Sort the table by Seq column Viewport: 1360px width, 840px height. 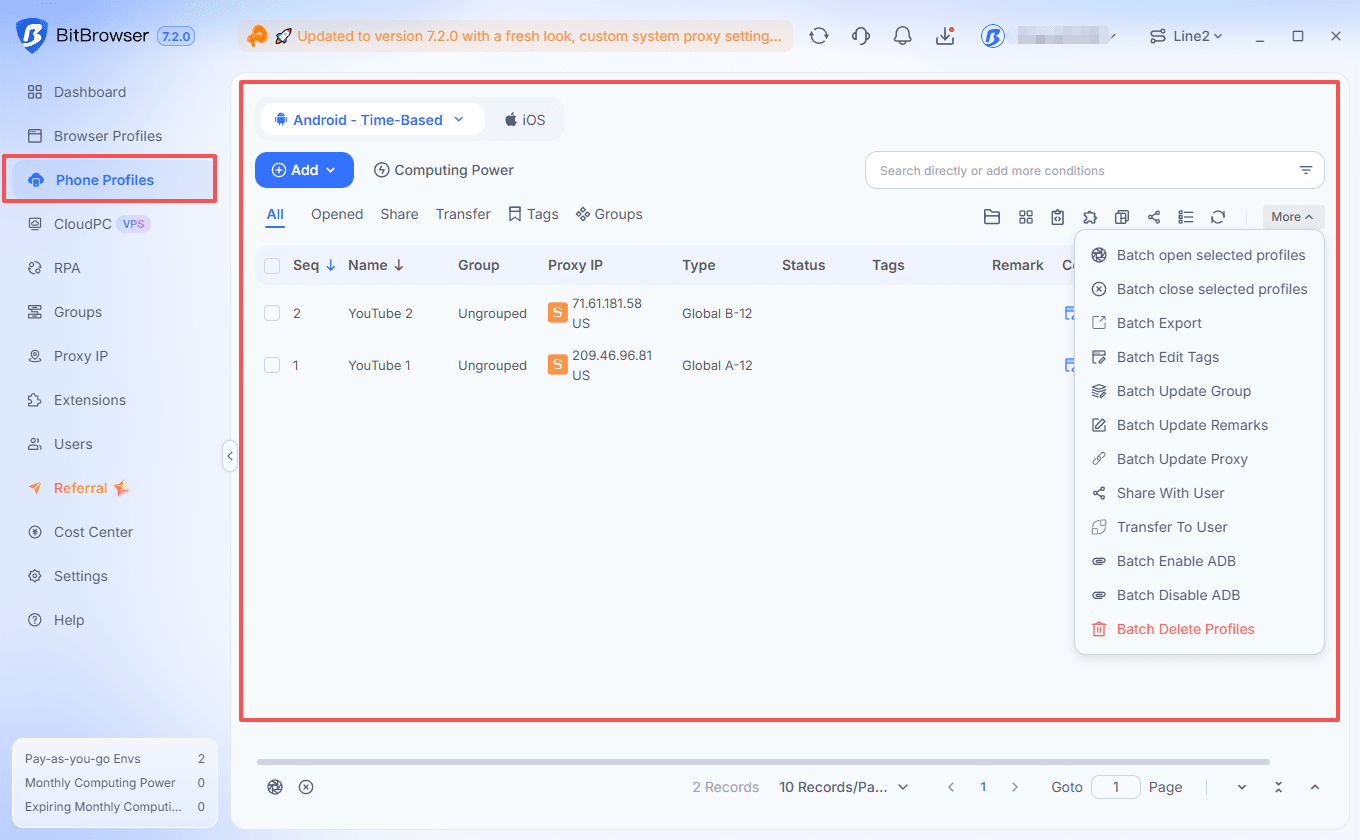(x=314, y=265)
